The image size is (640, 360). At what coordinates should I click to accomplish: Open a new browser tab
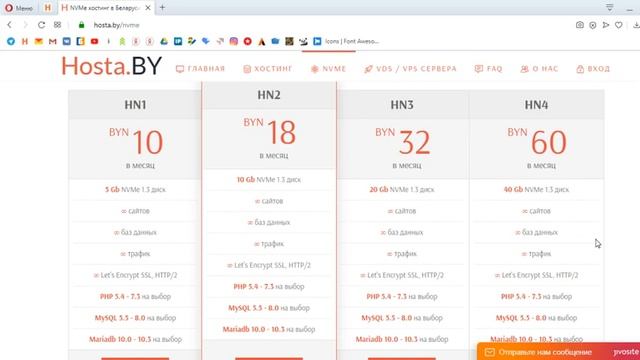pyautogui.click(x=162, y=7)
